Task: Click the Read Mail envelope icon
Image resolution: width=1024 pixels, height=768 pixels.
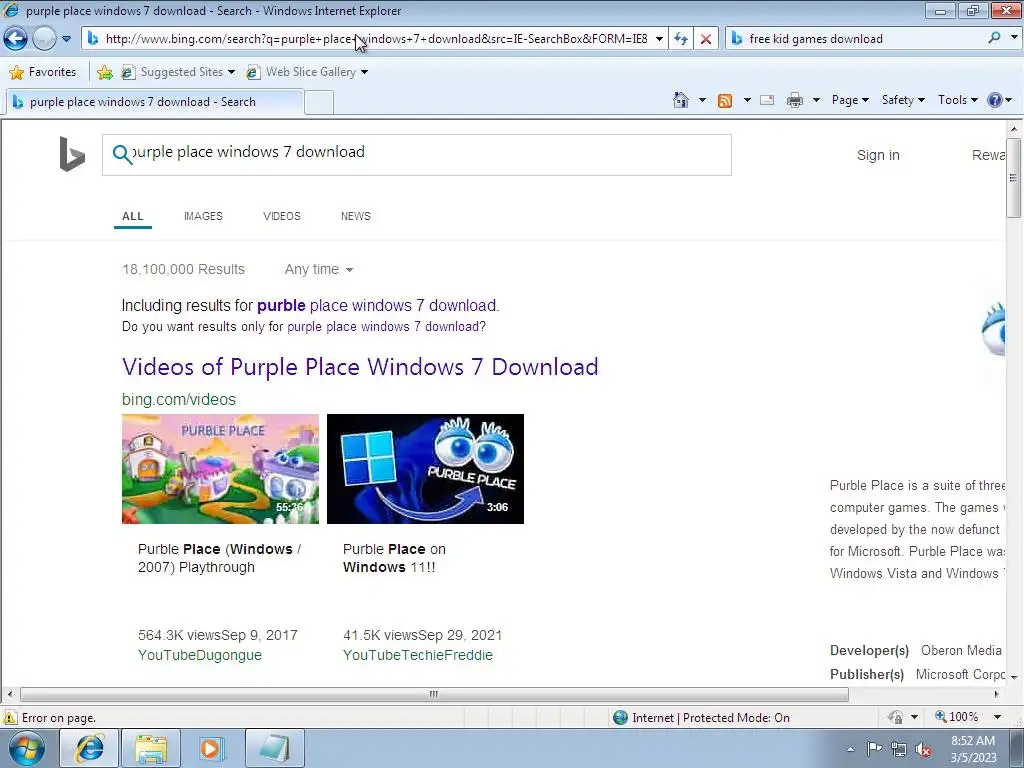Action: point(767,100)
